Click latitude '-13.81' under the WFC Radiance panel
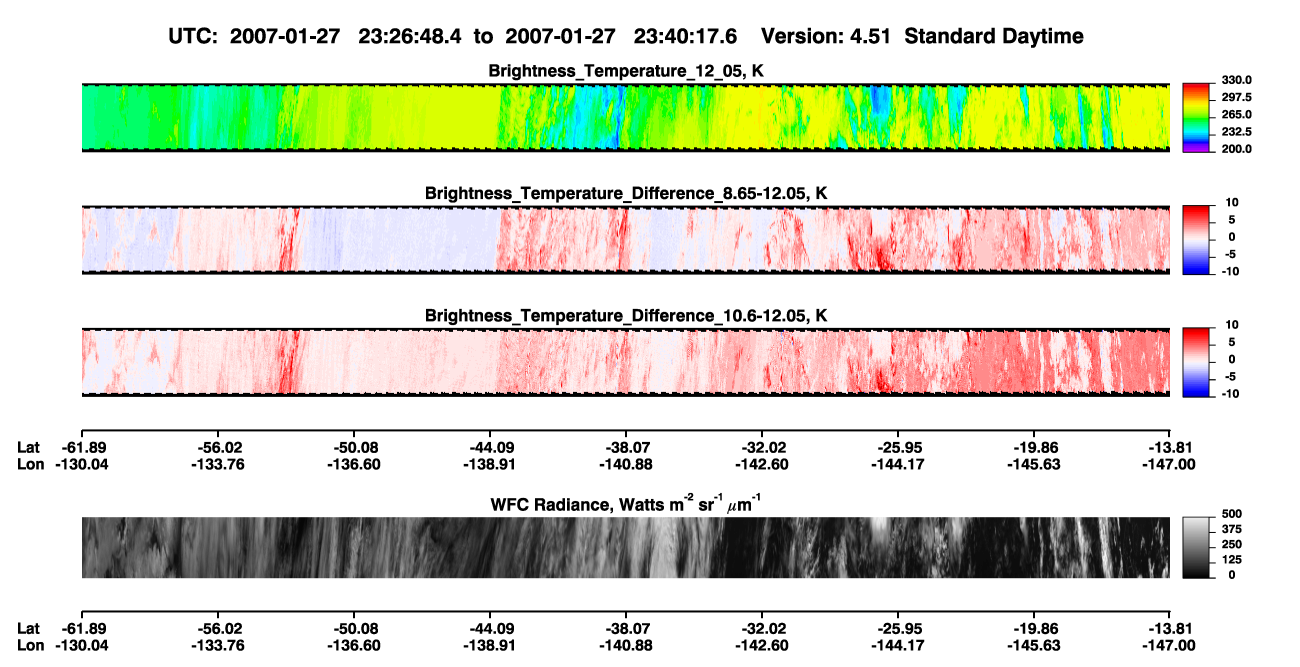Image resolution: width=1300 pixels, height=667 pixels. pos(1169,629)
